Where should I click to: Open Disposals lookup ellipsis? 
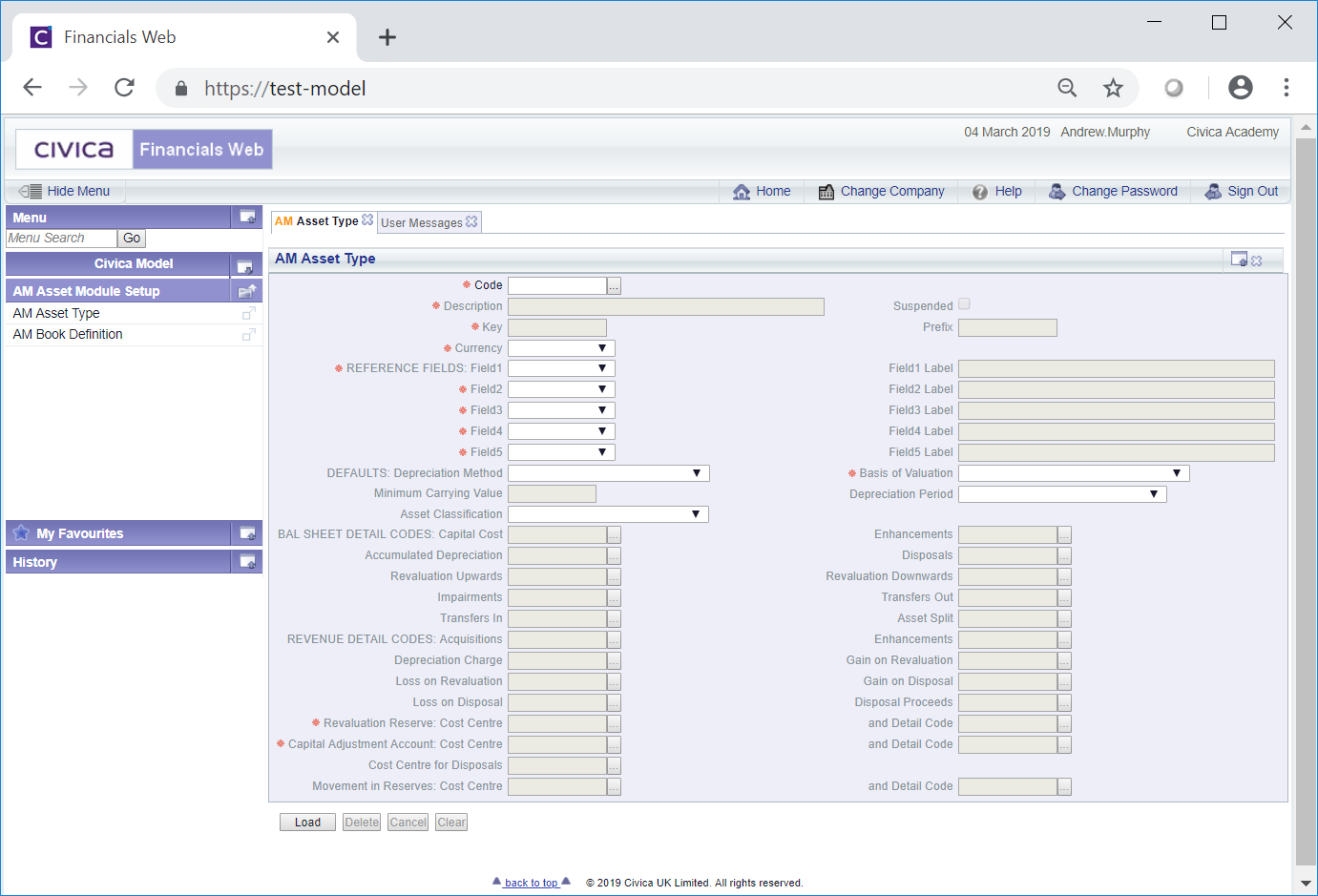click(x=1064, y=556)
